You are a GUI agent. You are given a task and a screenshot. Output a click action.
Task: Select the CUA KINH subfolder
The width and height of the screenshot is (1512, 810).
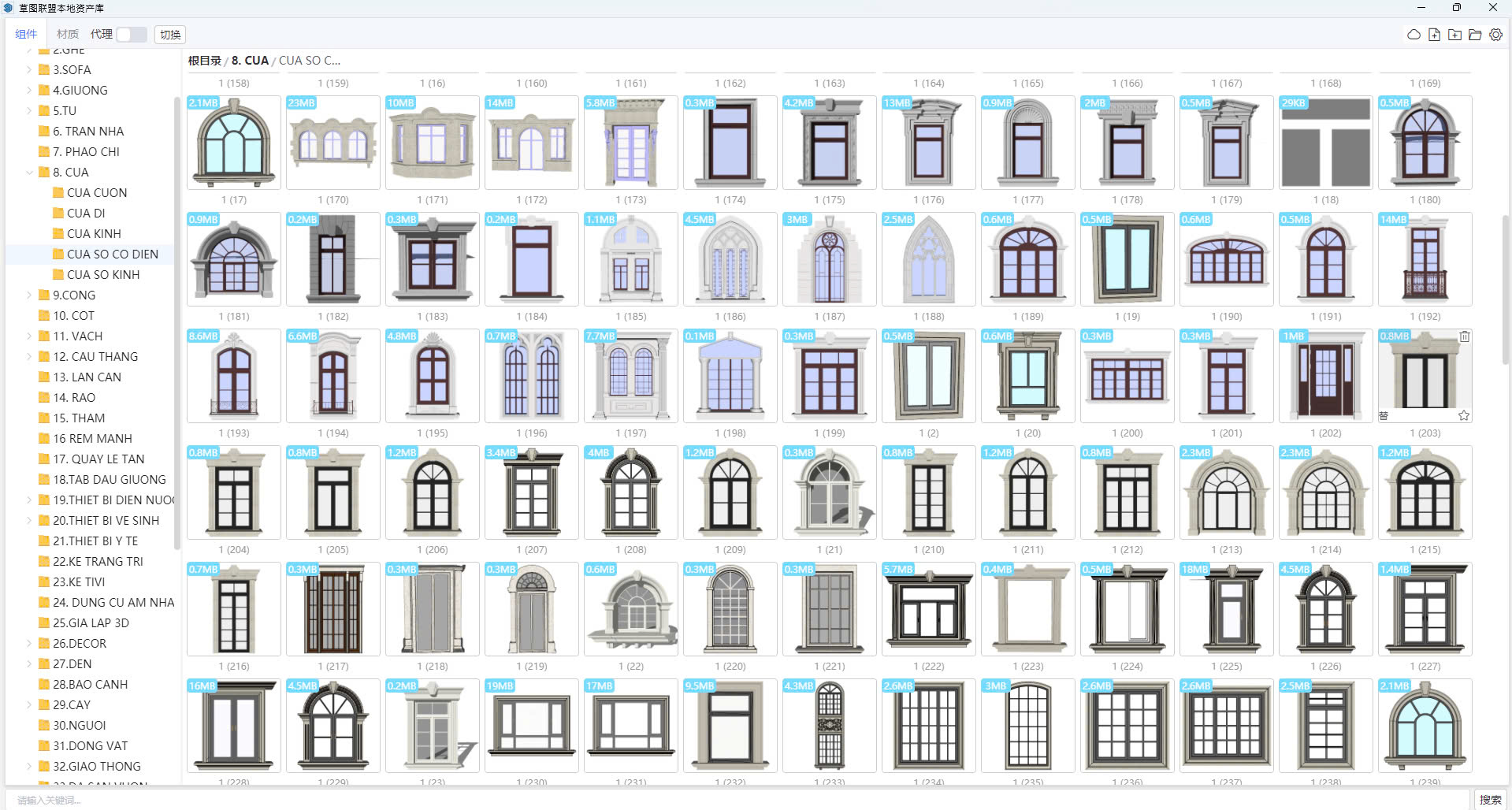click(x=94, y=234)
